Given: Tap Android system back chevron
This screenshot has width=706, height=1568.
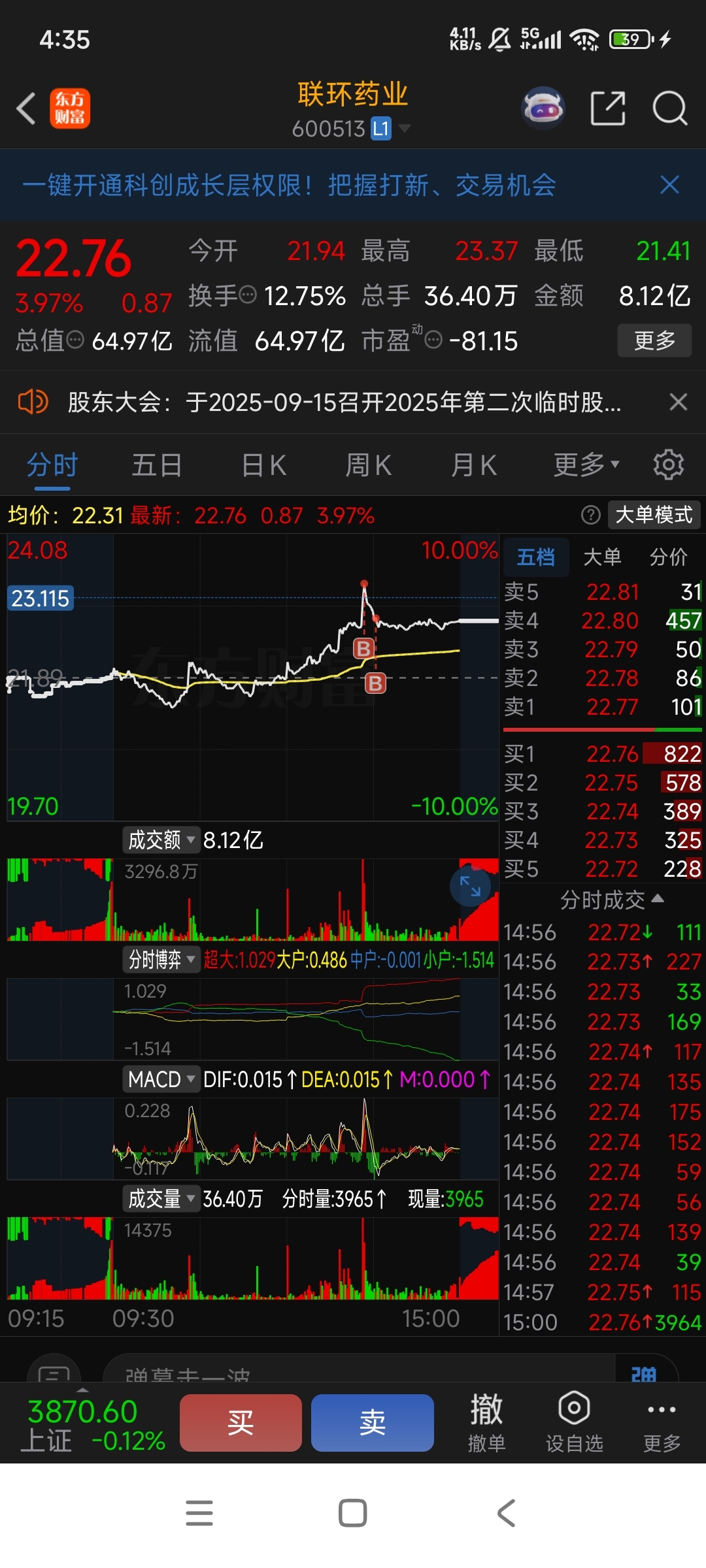Looking at the screenshot, I should (507, 1512).
